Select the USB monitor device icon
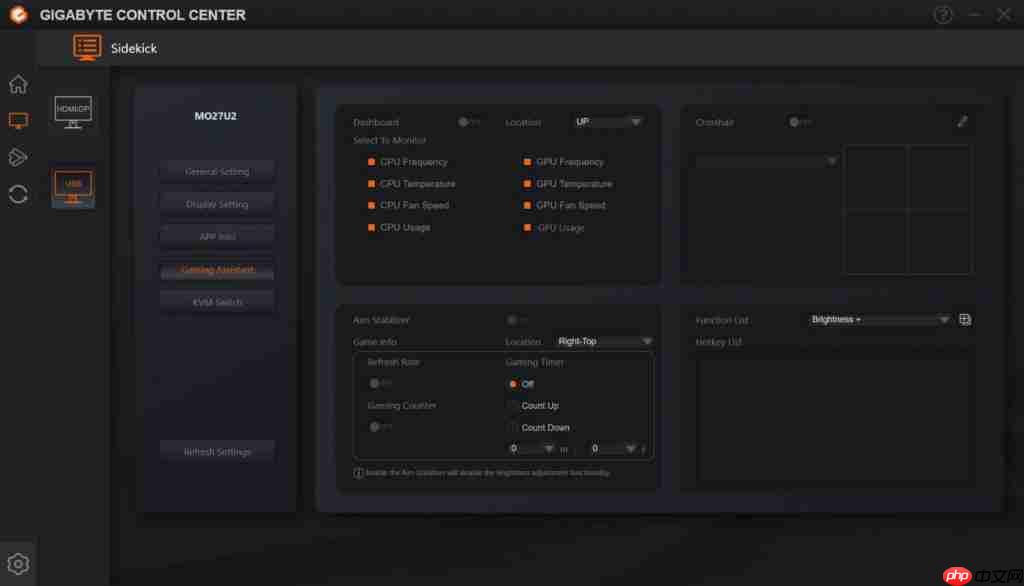The image size is (1024, 586). pyautogui.click(x=73, y=188)
